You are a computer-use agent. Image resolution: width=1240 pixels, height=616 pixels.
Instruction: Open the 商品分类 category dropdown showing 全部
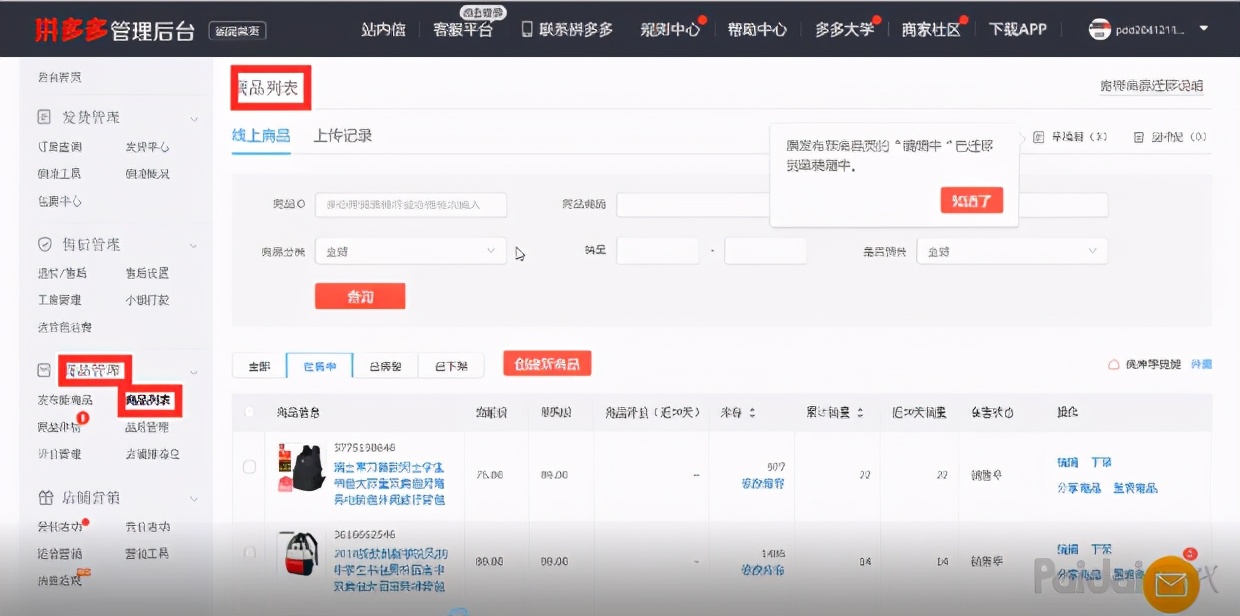pos(410,250)
